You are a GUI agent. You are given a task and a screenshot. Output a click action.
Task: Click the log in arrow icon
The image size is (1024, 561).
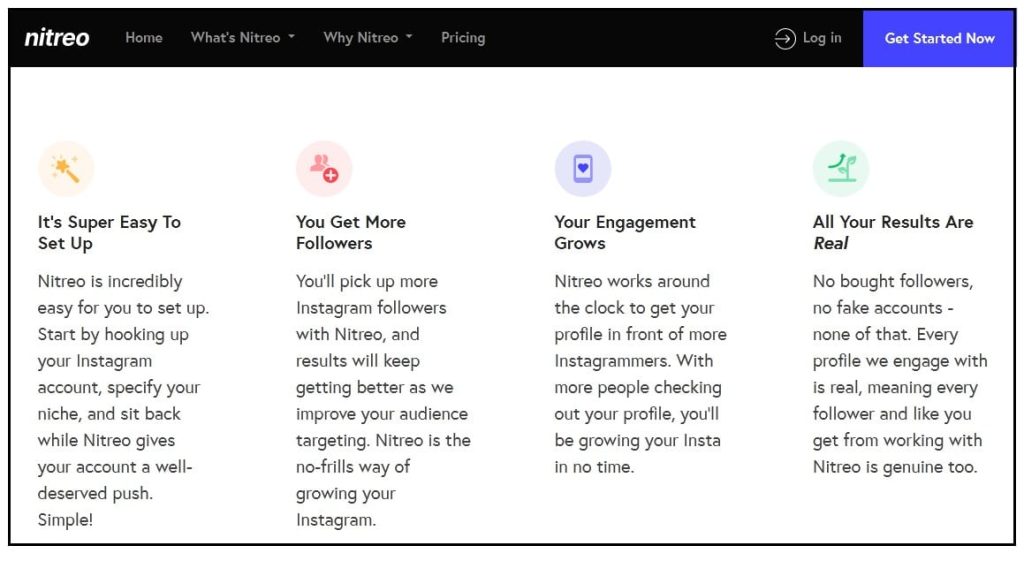(785, 39)
